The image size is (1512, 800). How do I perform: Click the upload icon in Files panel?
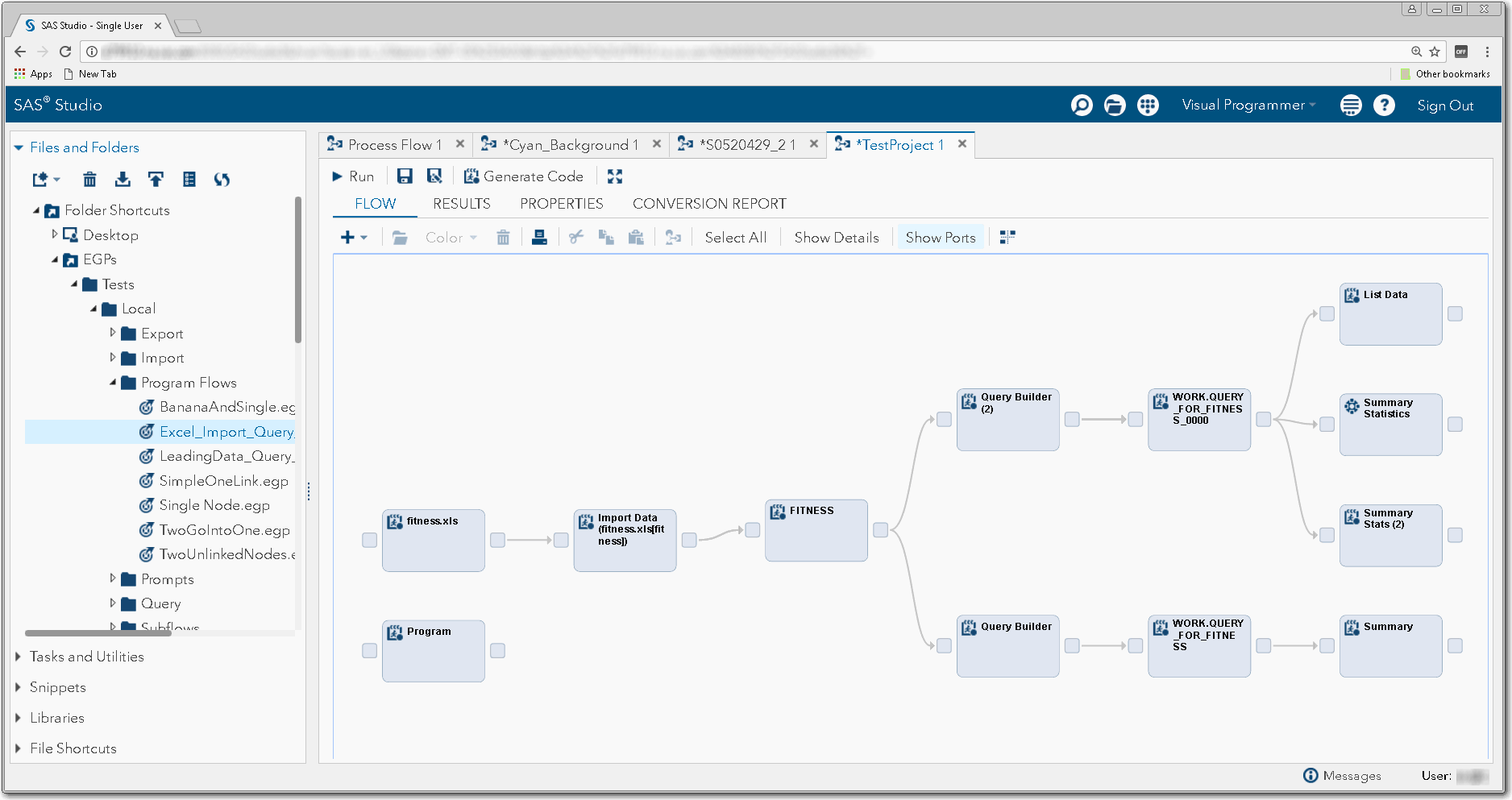(x=156, y=180)
